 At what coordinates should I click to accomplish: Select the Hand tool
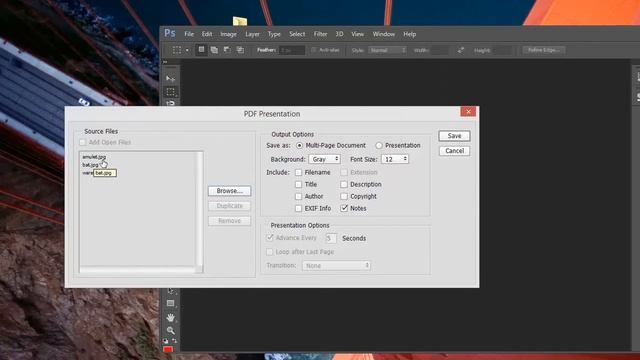click(171, 317)
